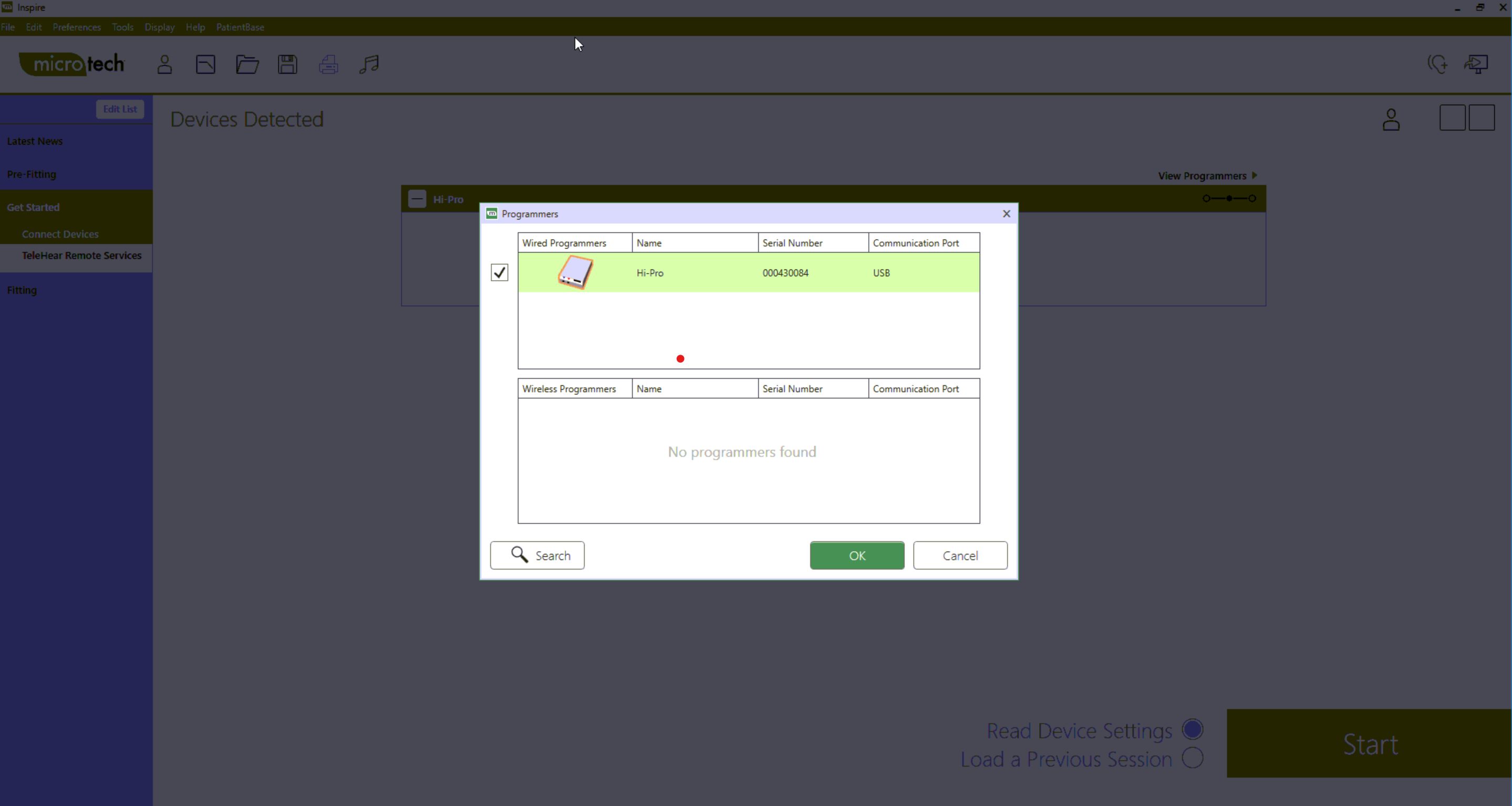Click Wireless Programmers column header
The image size is (1512, 806).
point(575,389)
